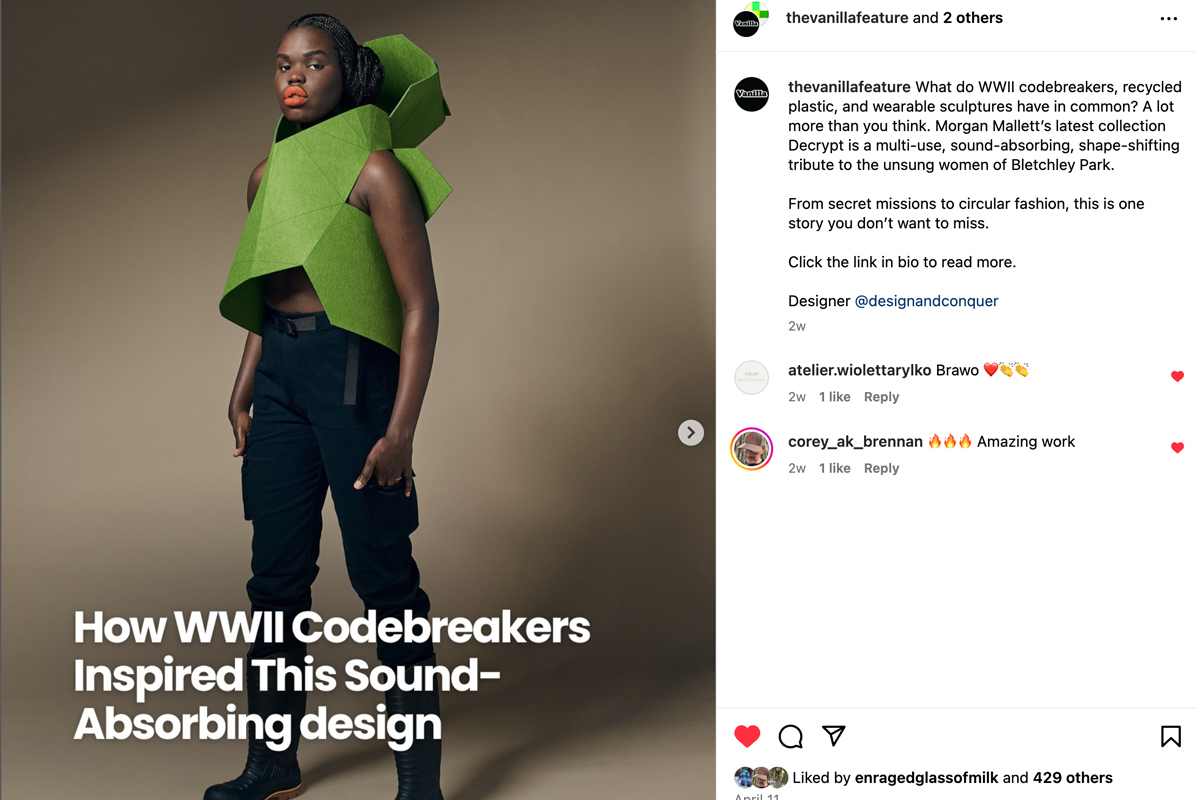View likes on corey_ak_brennan's comment
Screen dimensions: 1200x800
tap(835, 468)
